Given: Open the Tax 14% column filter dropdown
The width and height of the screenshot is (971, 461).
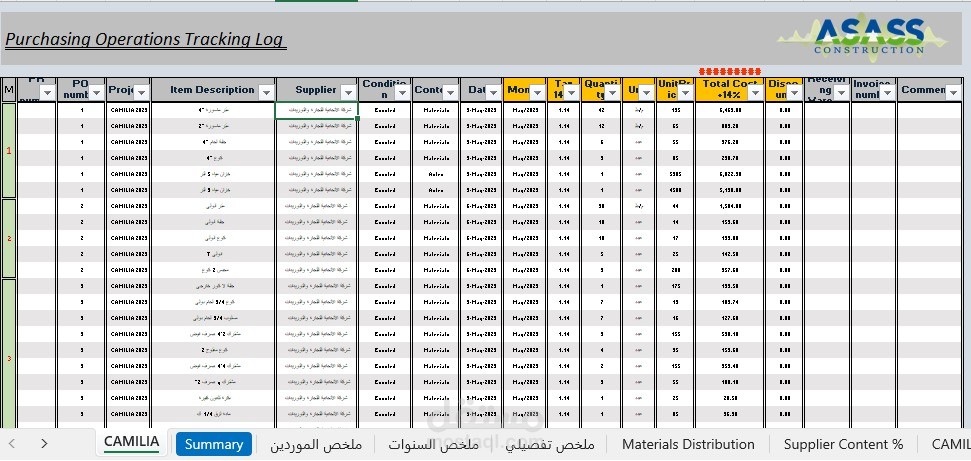Looking at the screenshot, I should [x=571, y=92].
